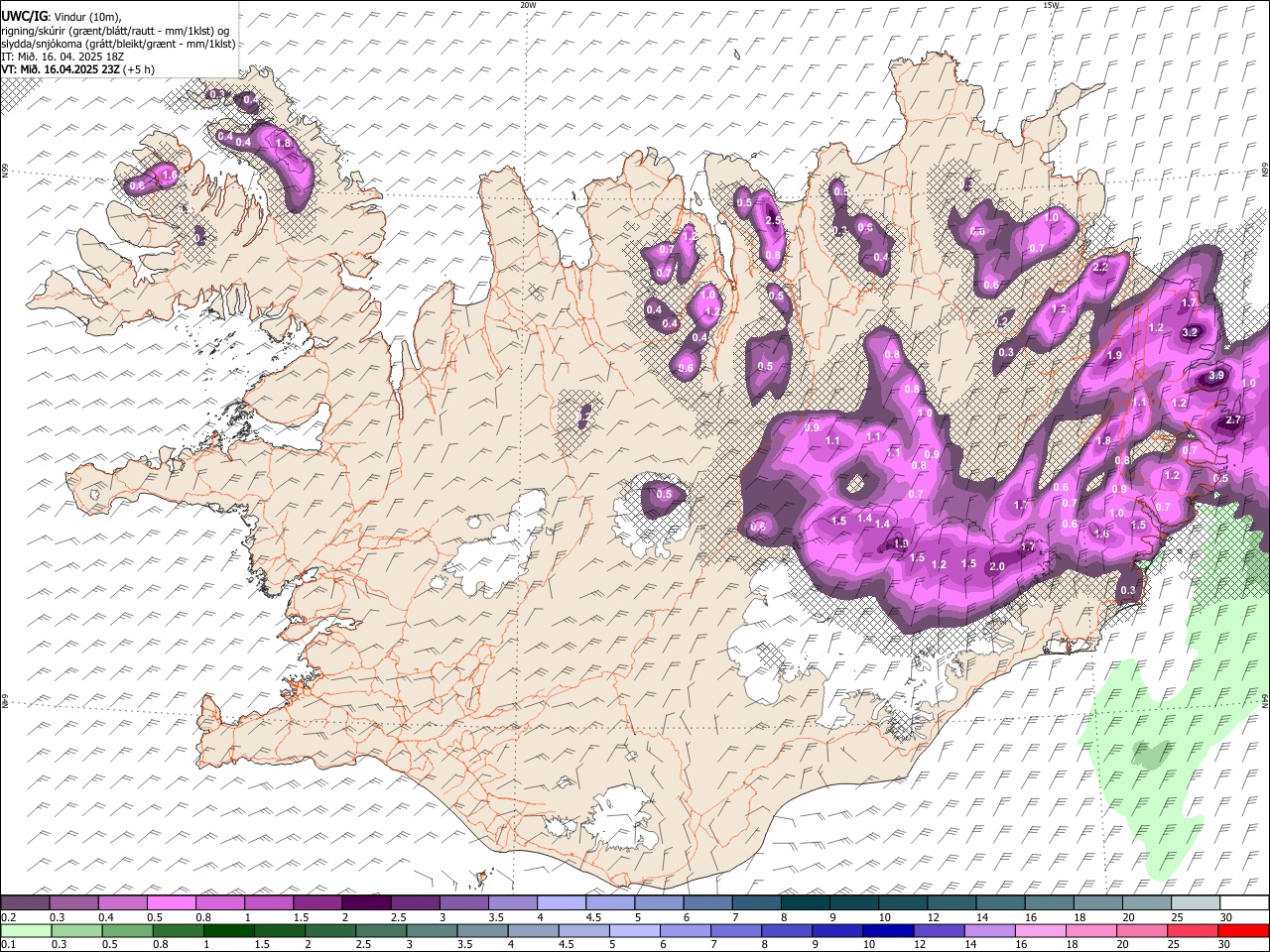This screenshot has height=952, width=1270.
Task: Click the 'IT: Mið. 16. 04. 2025 18Z' line
Action: click(x=63, y=57)
